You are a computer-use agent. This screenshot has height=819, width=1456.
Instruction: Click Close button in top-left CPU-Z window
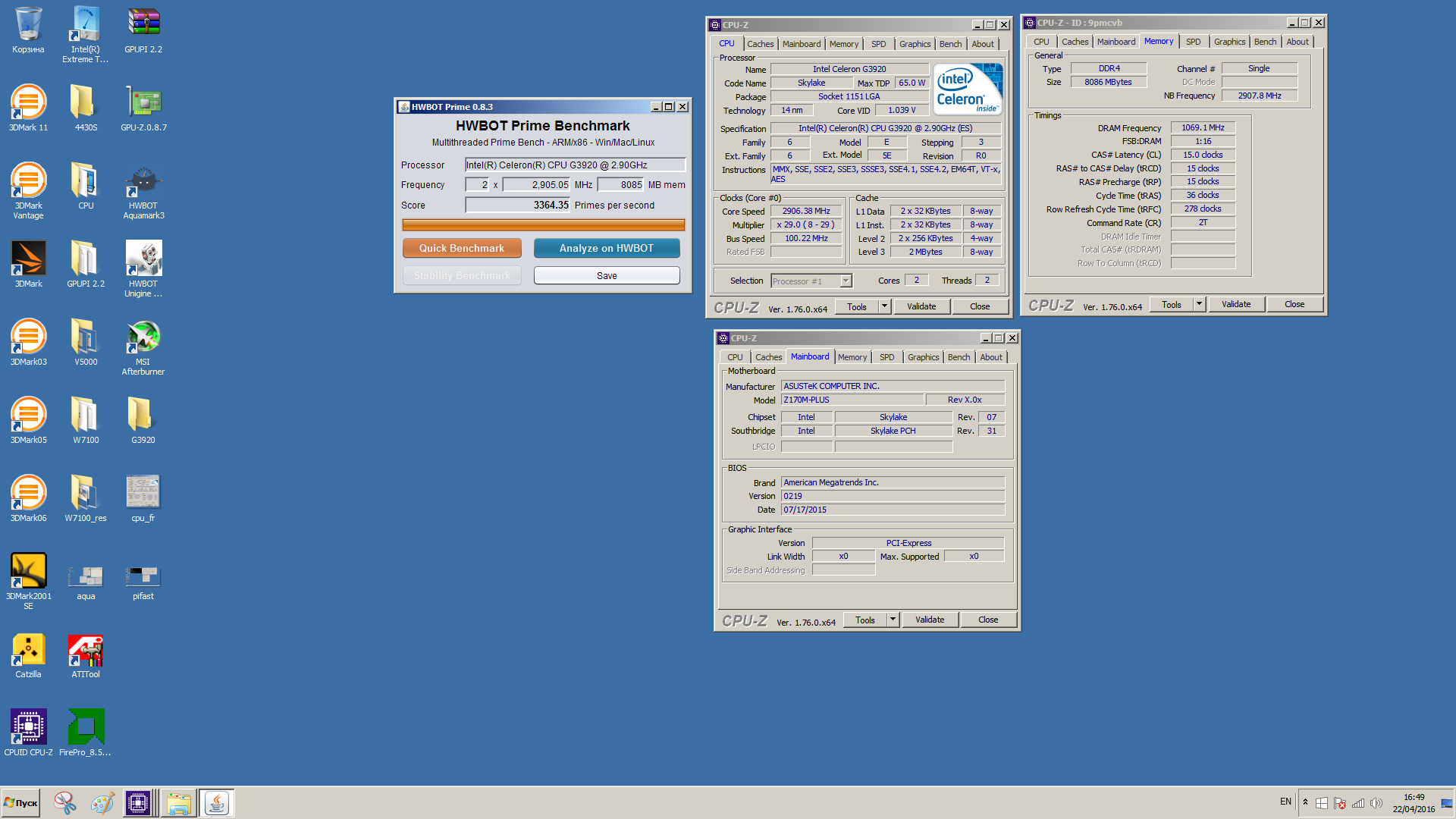(980, 306)
